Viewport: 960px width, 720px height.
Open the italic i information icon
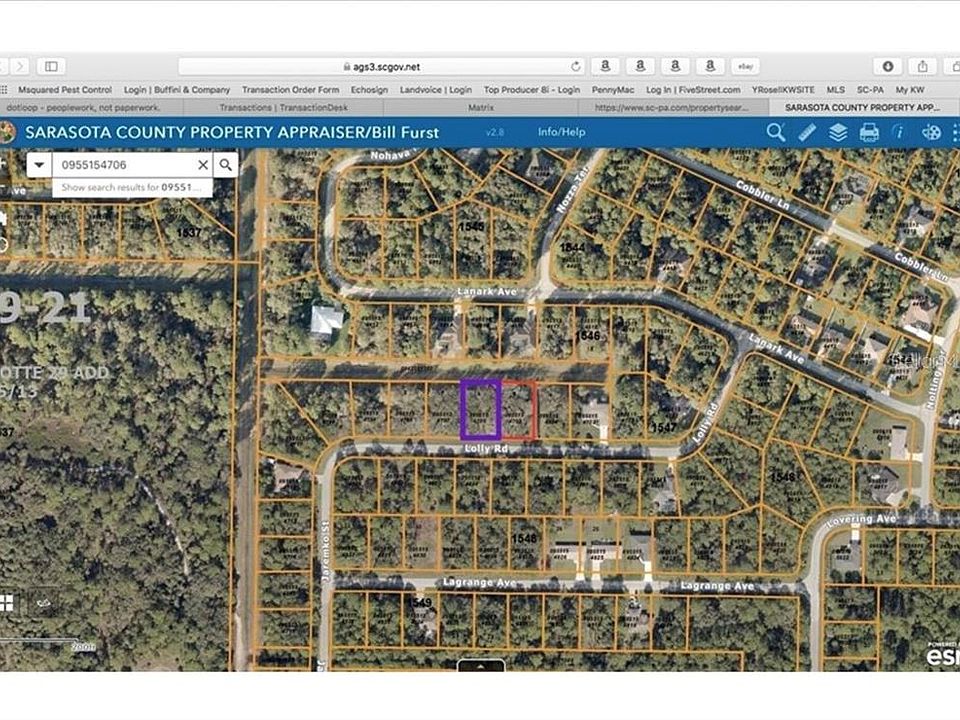tap(899, 132)
